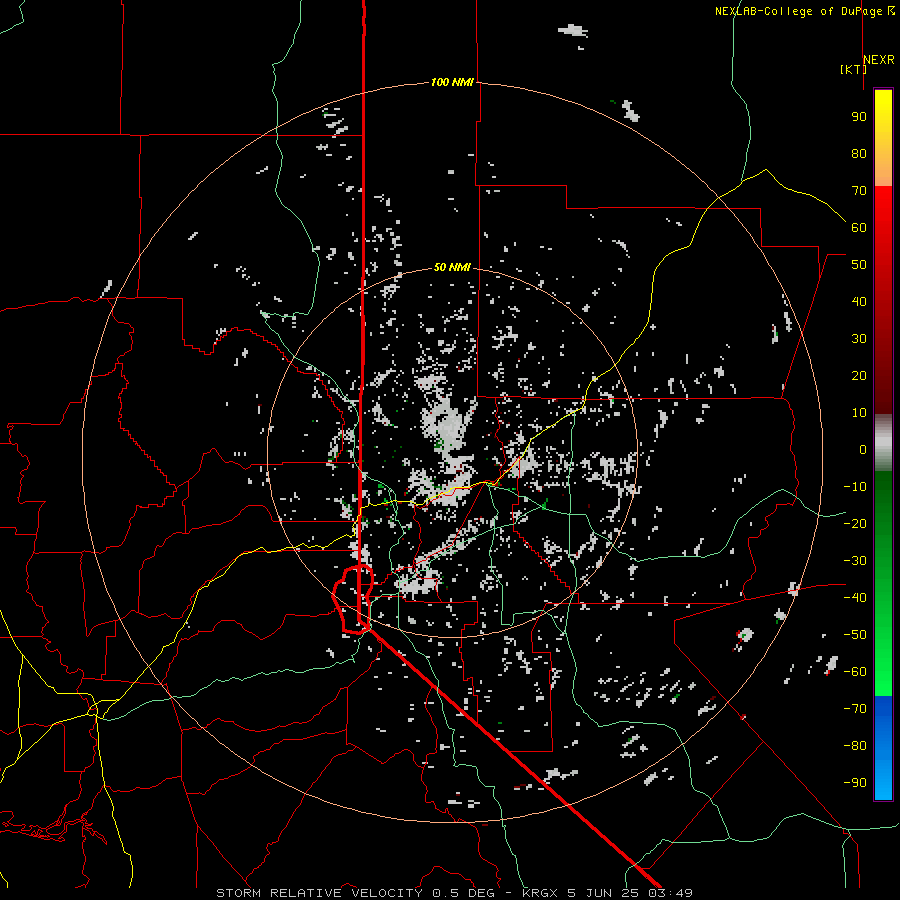Viewport: 900px width, 900px height.
Task: Click the 30 value on velocity scale
Action: (x=859, y=339)
